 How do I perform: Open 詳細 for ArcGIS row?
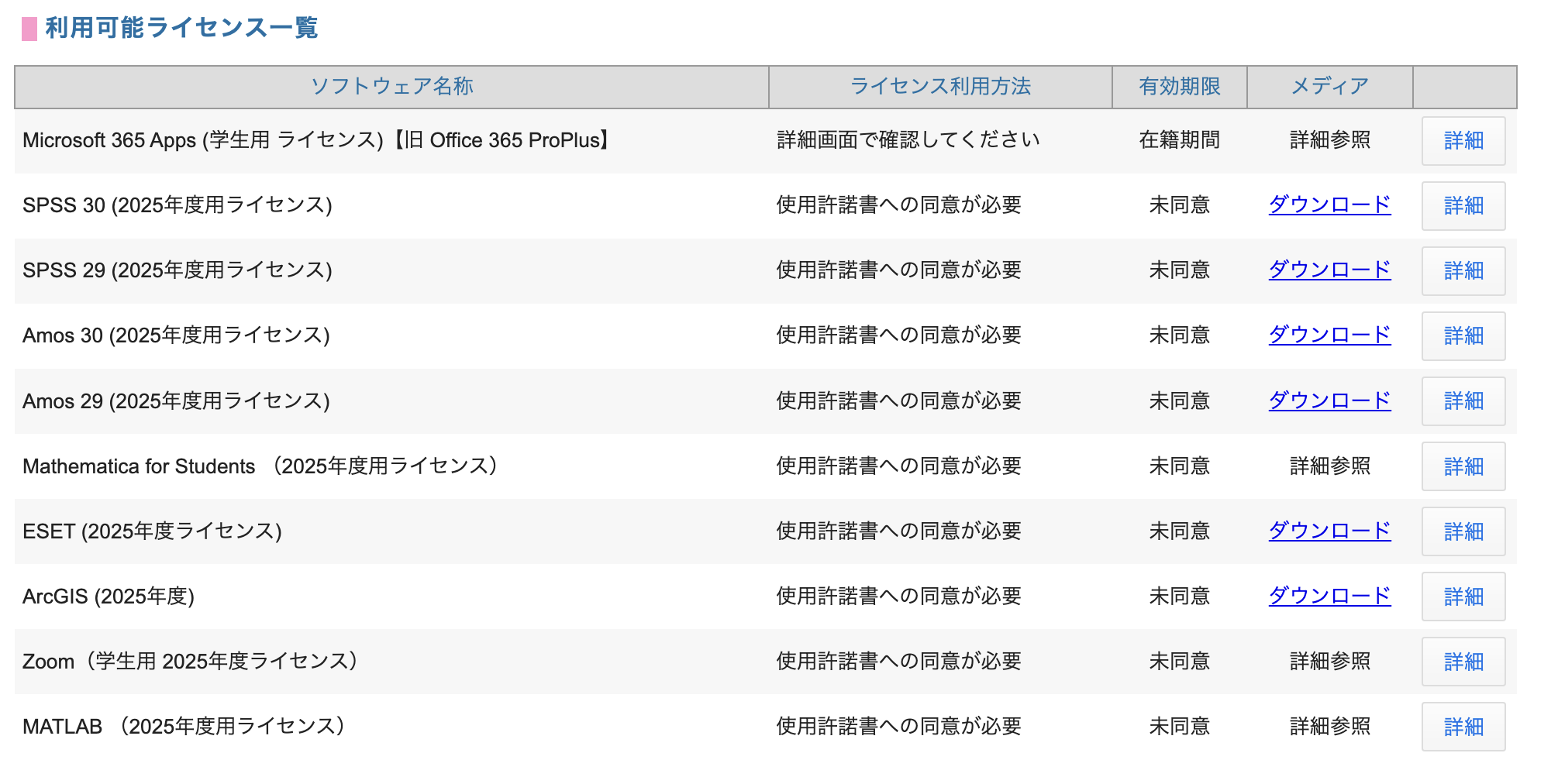coord(1463,597)
